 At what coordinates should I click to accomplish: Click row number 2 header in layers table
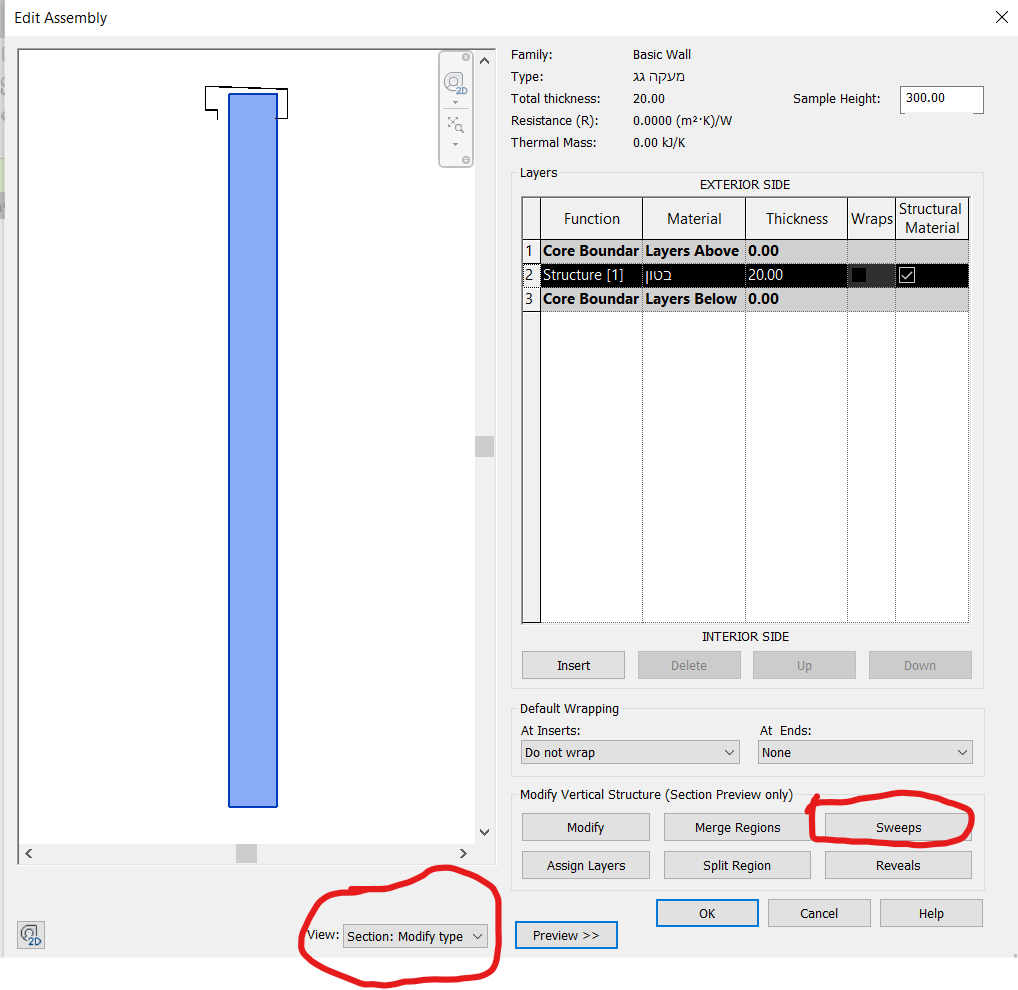[x=531, y=275]
